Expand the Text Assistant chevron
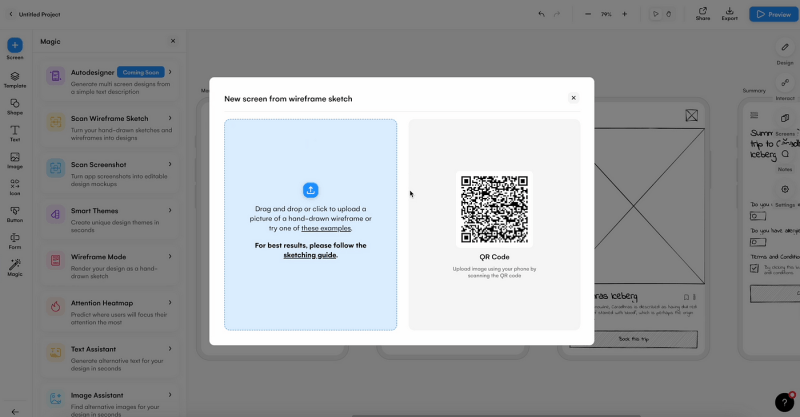 pyautogui.click(x=170, y=349)
